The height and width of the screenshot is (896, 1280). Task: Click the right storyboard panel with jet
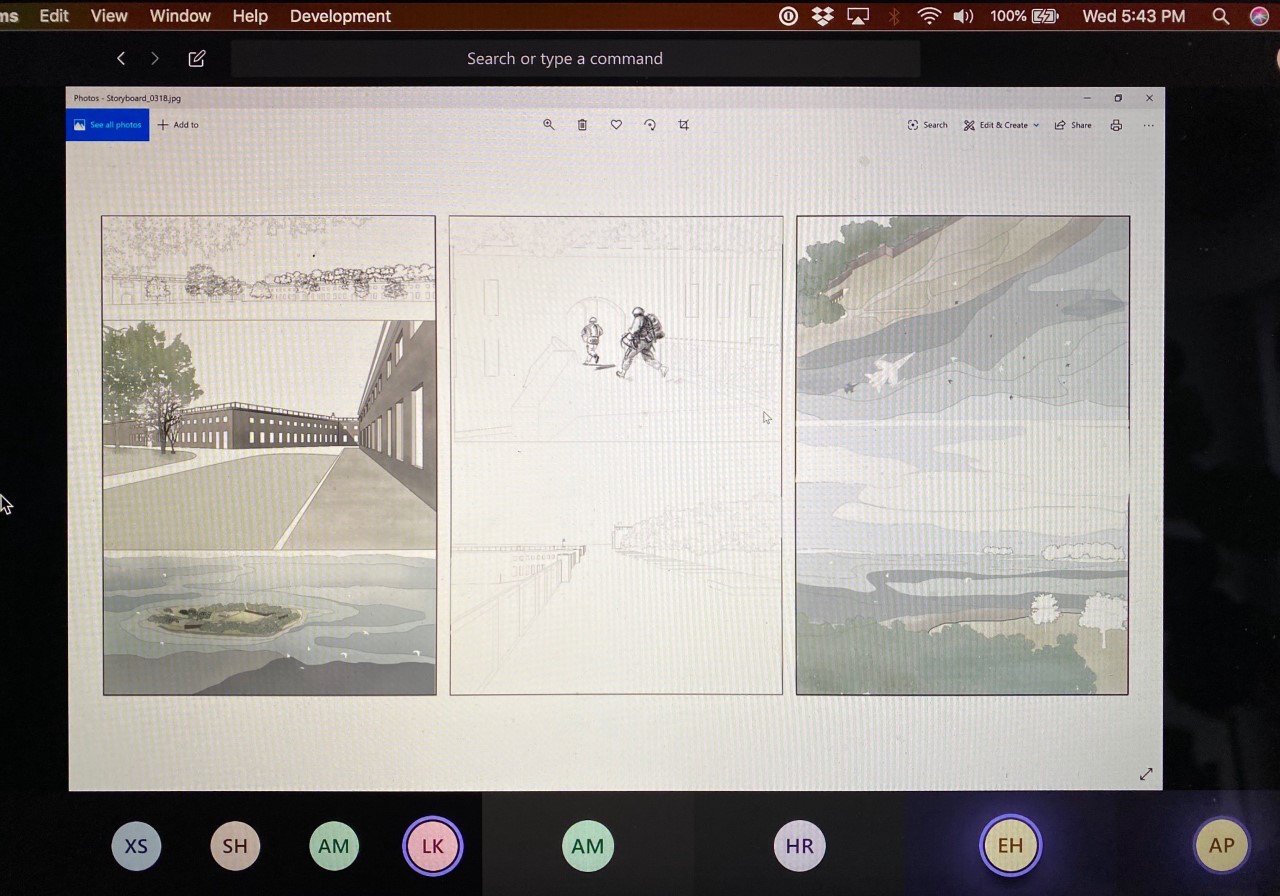pos(962,455)
